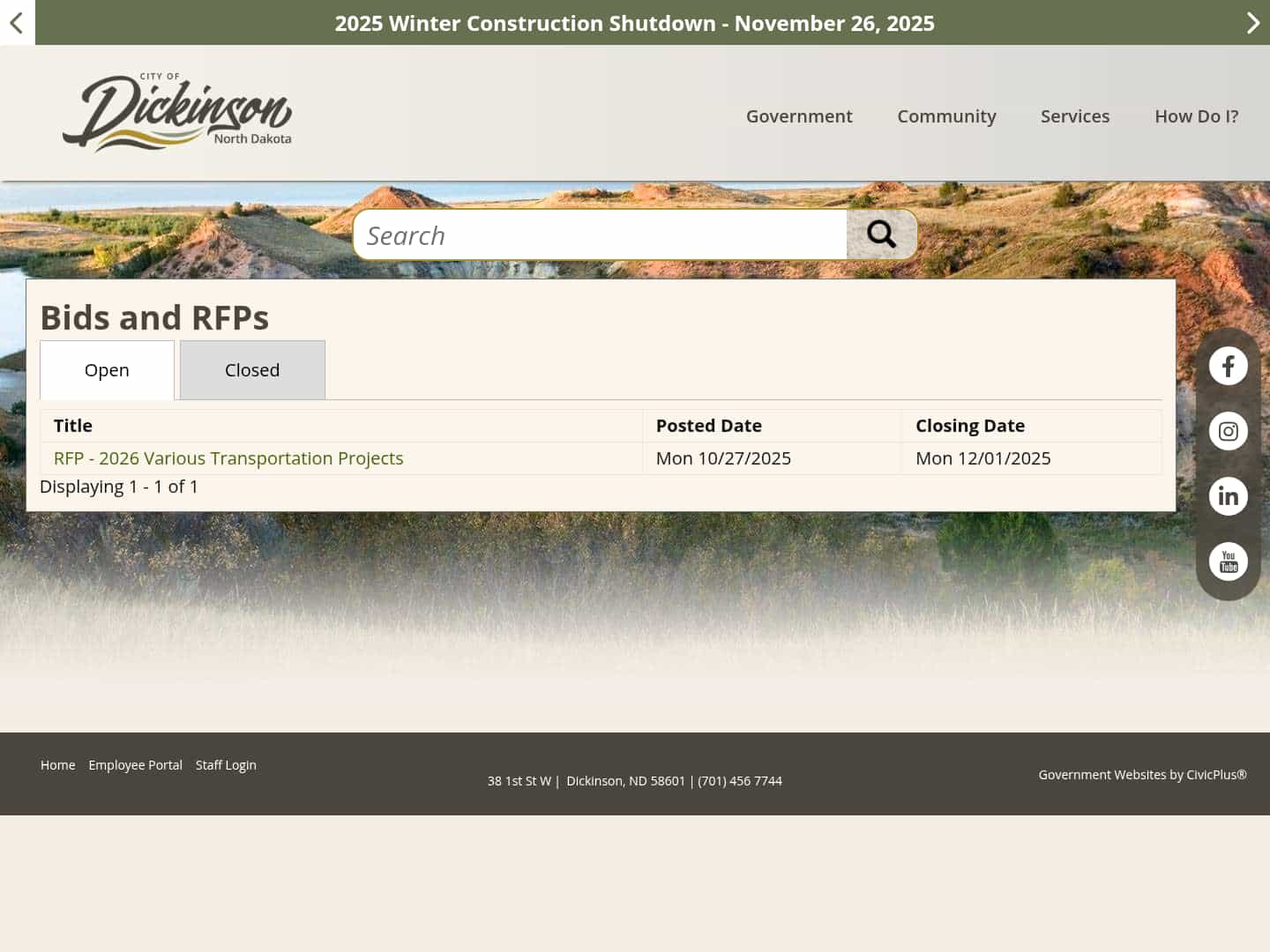Advance the alert banner with right arrow
Screen dimensions: 1270x952
tap(1253, 23)
